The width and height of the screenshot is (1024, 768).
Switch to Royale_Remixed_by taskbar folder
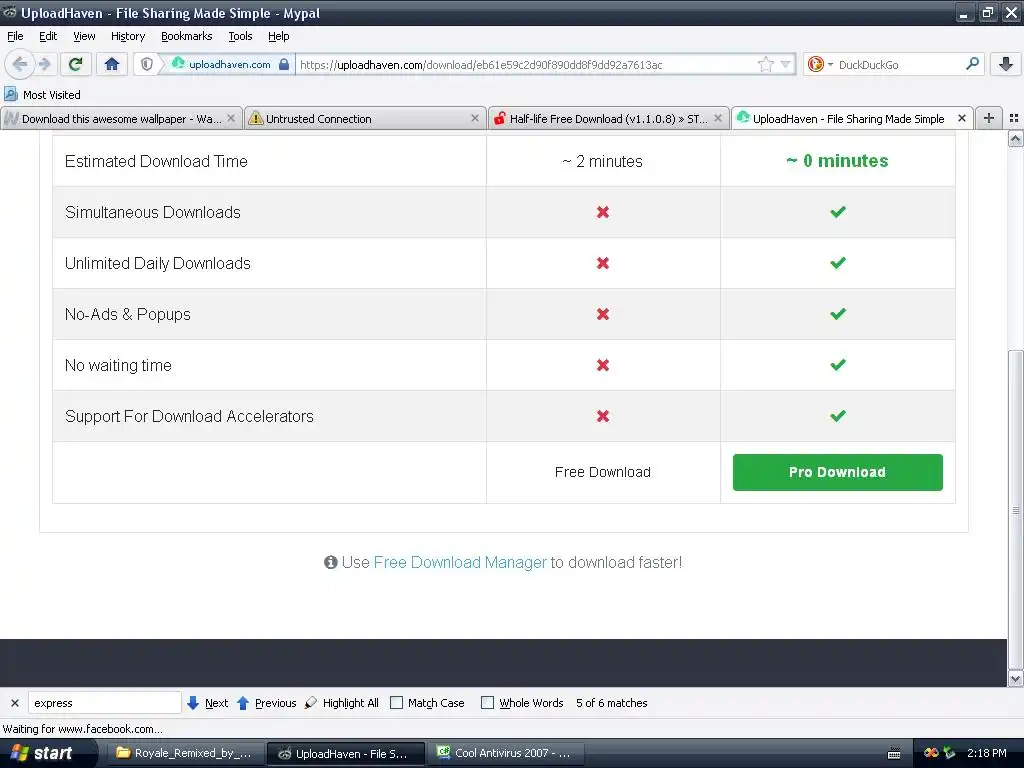(184, 753)
